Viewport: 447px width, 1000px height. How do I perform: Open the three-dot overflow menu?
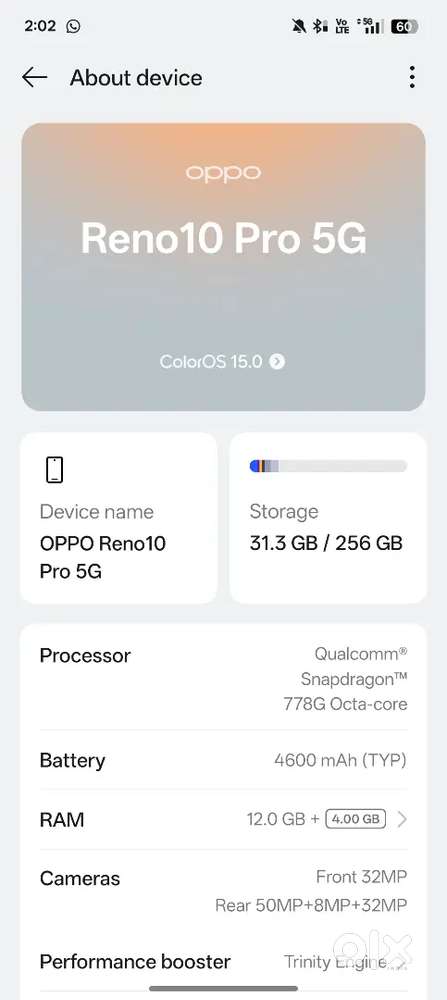[x=413, y=77]
